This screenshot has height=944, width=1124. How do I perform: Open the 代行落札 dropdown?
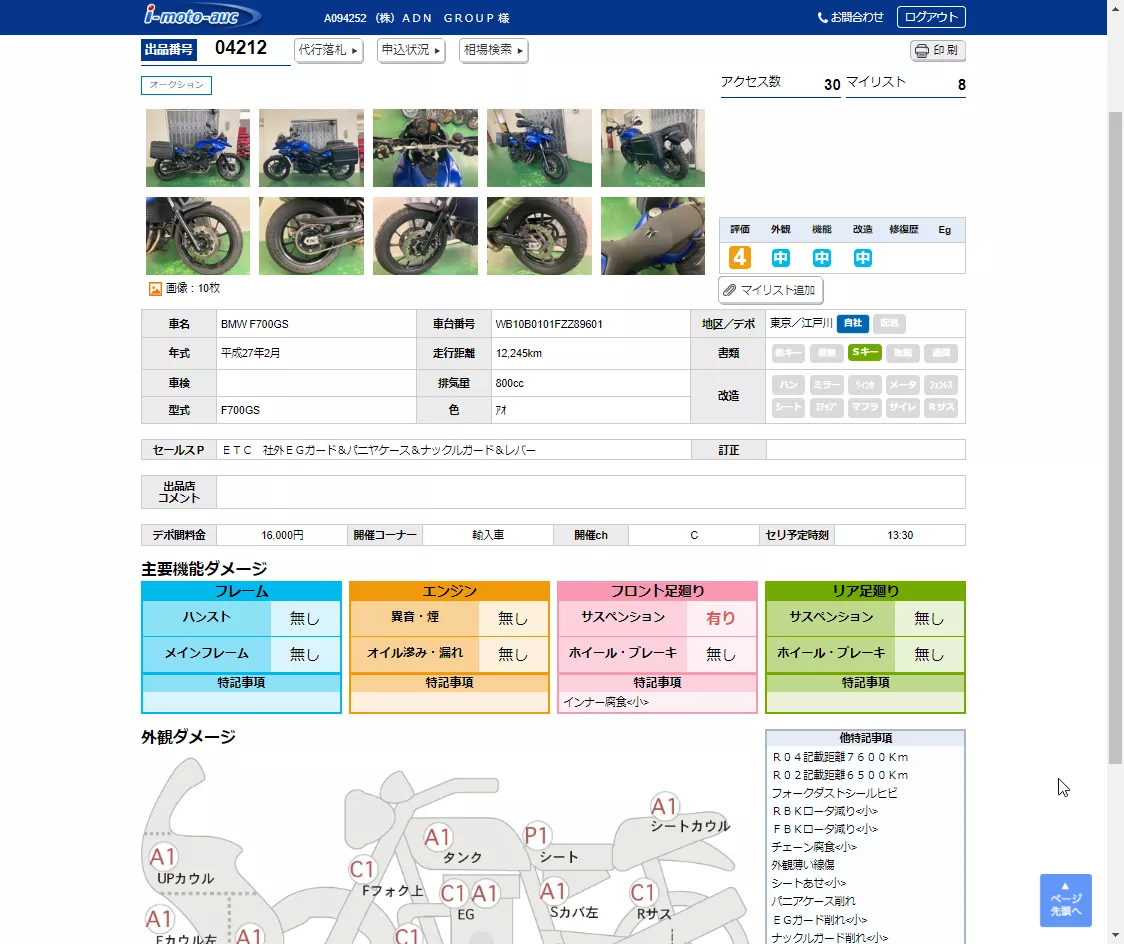328,50
